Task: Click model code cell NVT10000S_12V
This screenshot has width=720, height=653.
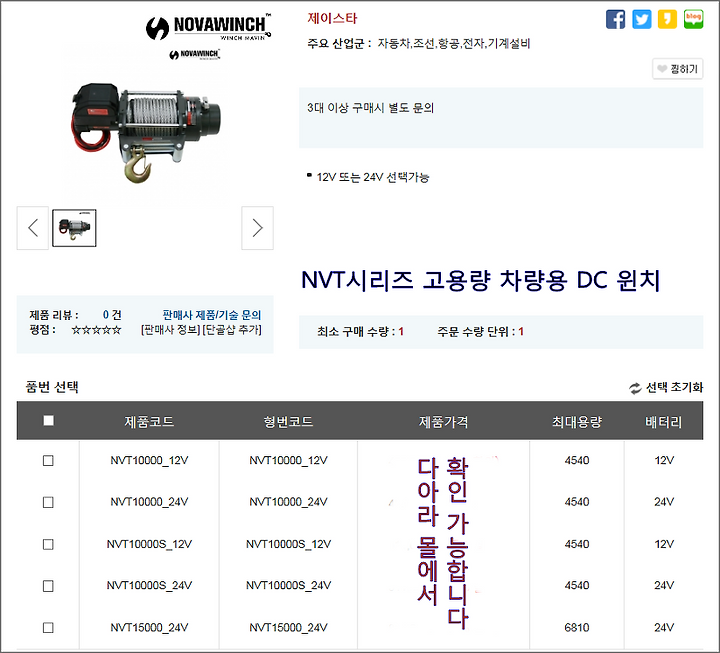Action: pyautogui.click(x=288, y=544)
